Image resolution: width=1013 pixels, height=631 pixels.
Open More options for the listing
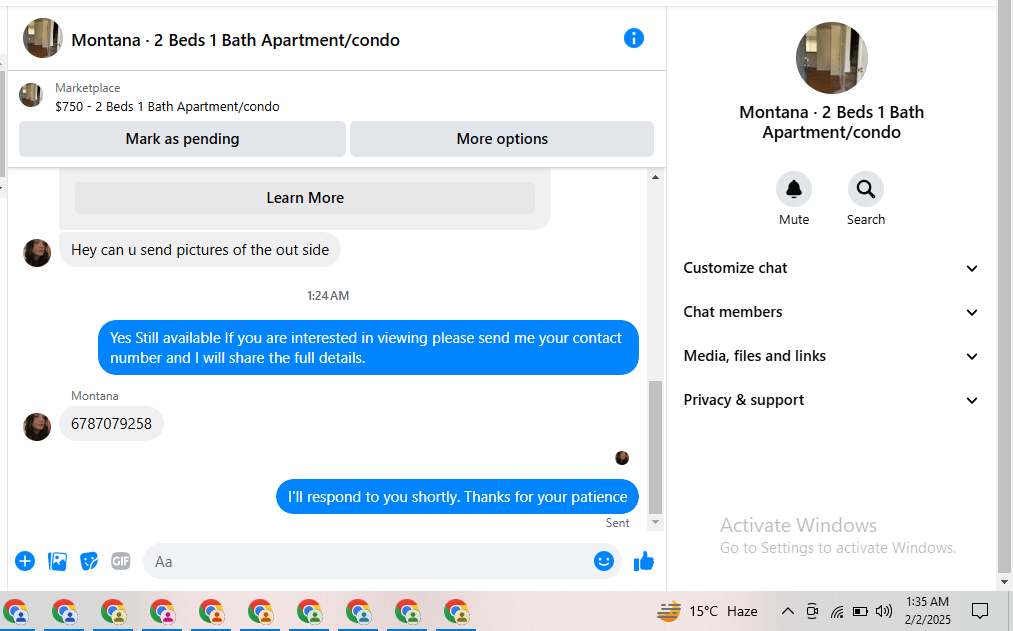502,139
